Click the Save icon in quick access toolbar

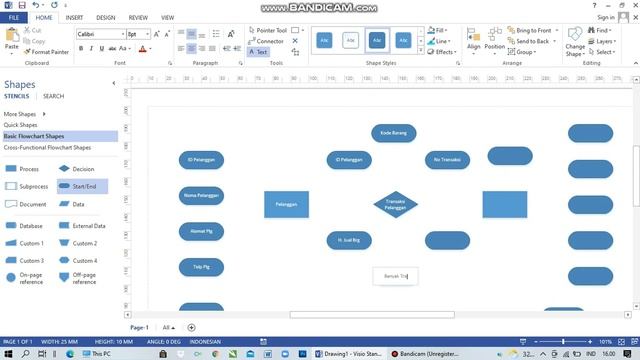point(22,5)
